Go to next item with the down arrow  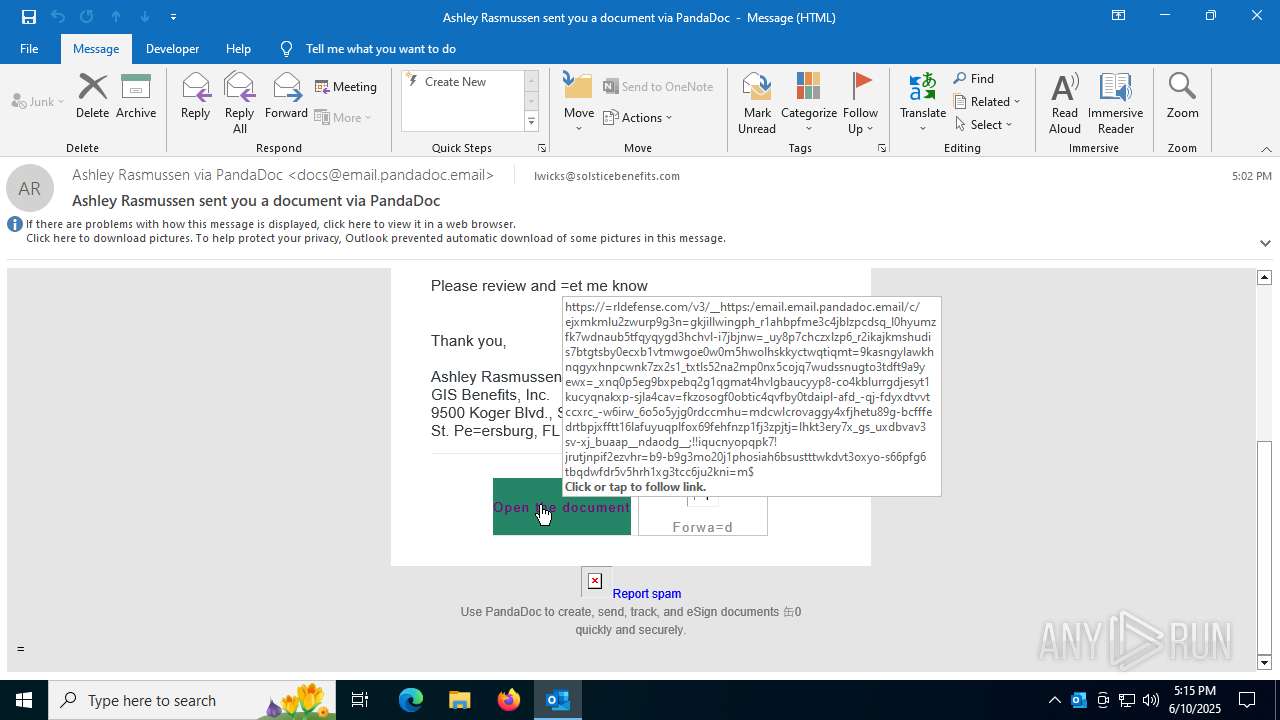click(145, 16)
